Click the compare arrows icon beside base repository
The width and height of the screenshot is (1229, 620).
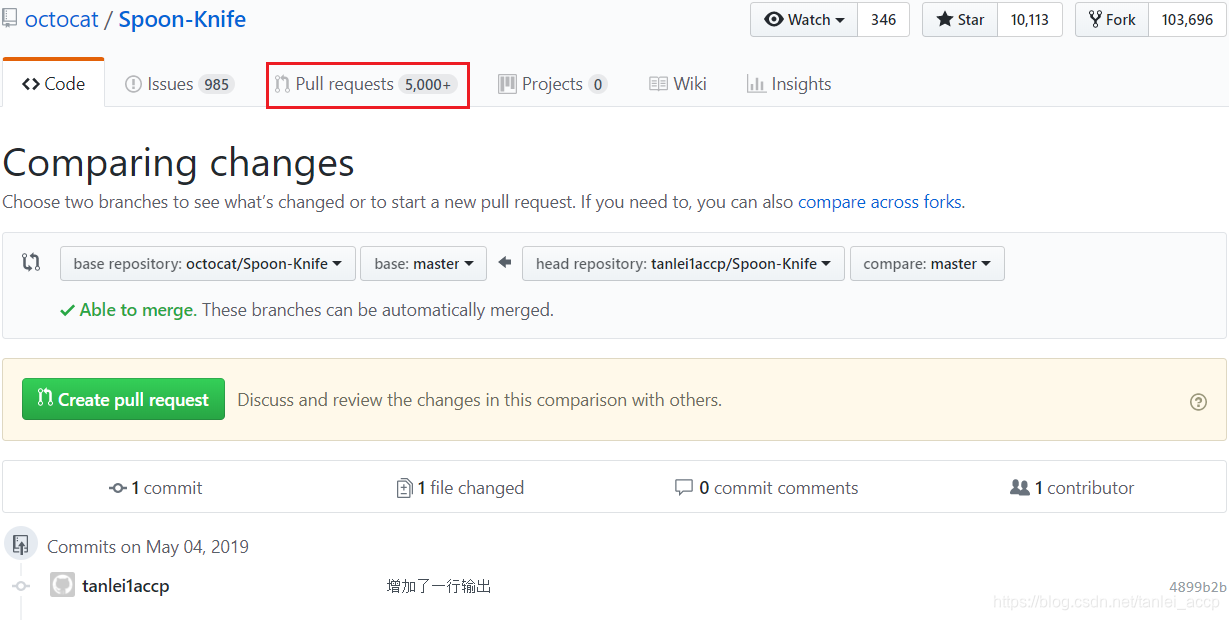tap(31, 263)
